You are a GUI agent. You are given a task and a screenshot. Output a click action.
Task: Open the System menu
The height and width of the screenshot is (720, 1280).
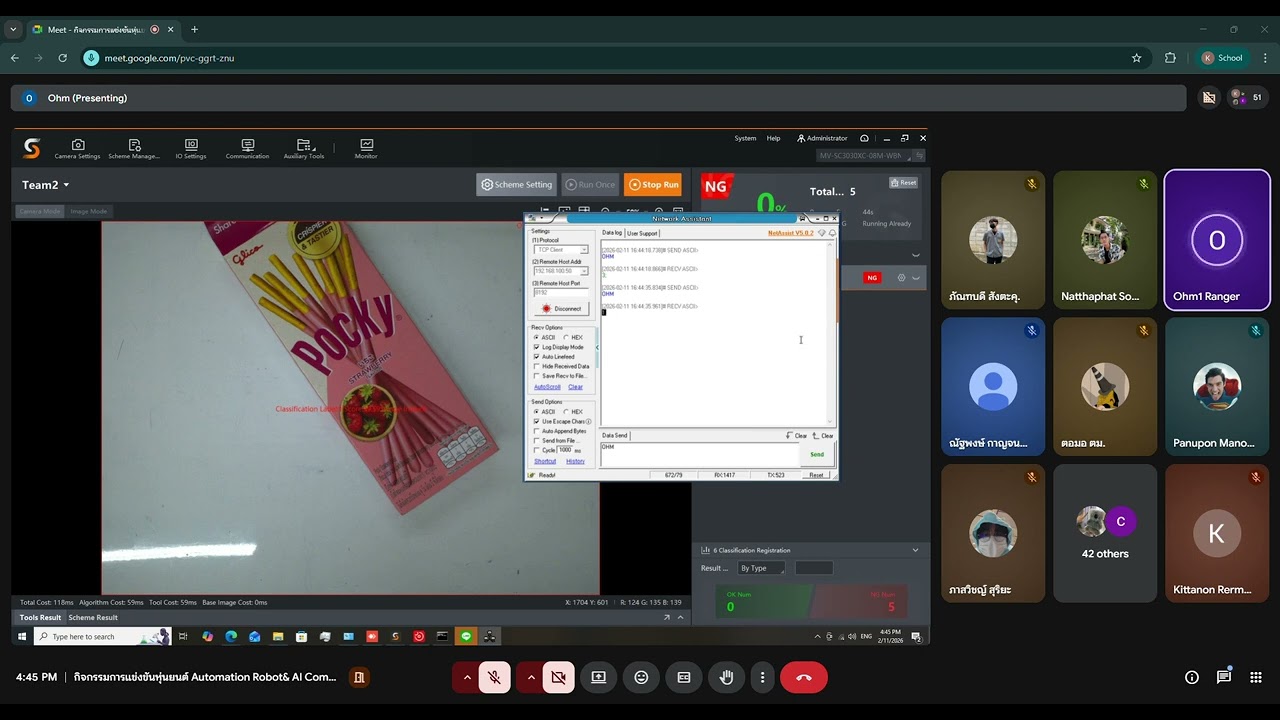coord(745,138)
